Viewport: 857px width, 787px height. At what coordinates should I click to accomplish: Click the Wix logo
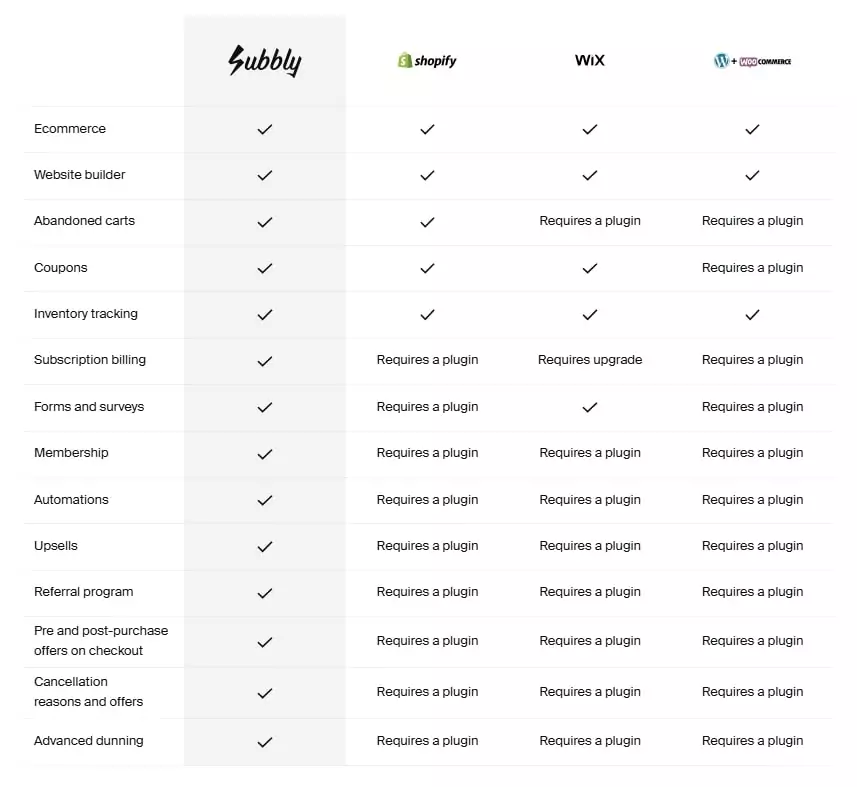[590, 60]
